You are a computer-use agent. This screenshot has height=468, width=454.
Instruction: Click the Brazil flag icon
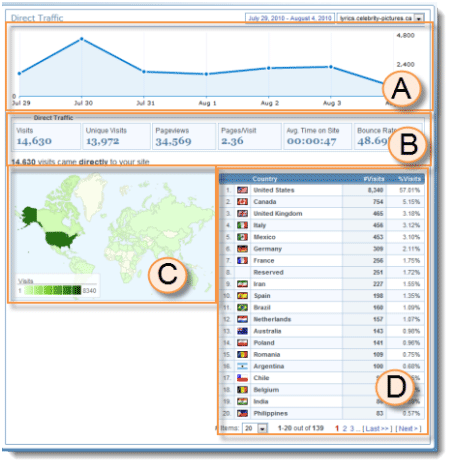pyautogui.click(x=242, y=307)
